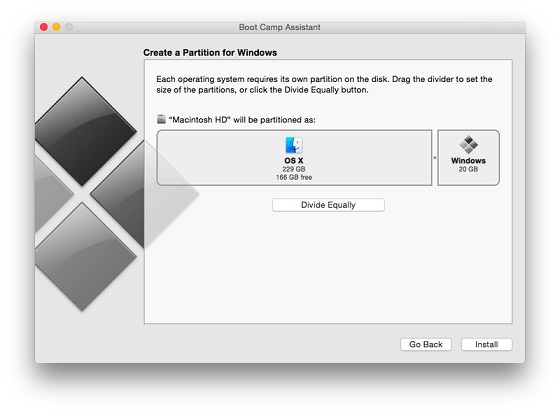The height and width of the screenshot is (413, 560).
Task: Click the Divide Equally button
Action: coord(328,205)
